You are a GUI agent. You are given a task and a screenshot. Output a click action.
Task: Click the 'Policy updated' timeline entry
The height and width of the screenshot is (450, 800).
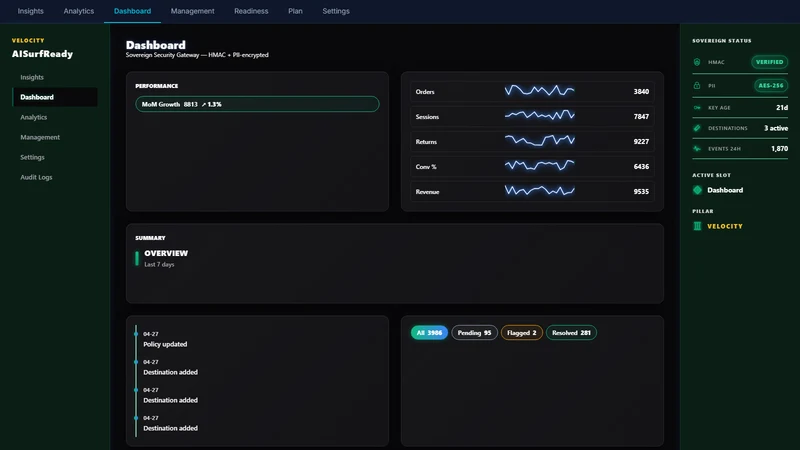click(x=165, y=344)
